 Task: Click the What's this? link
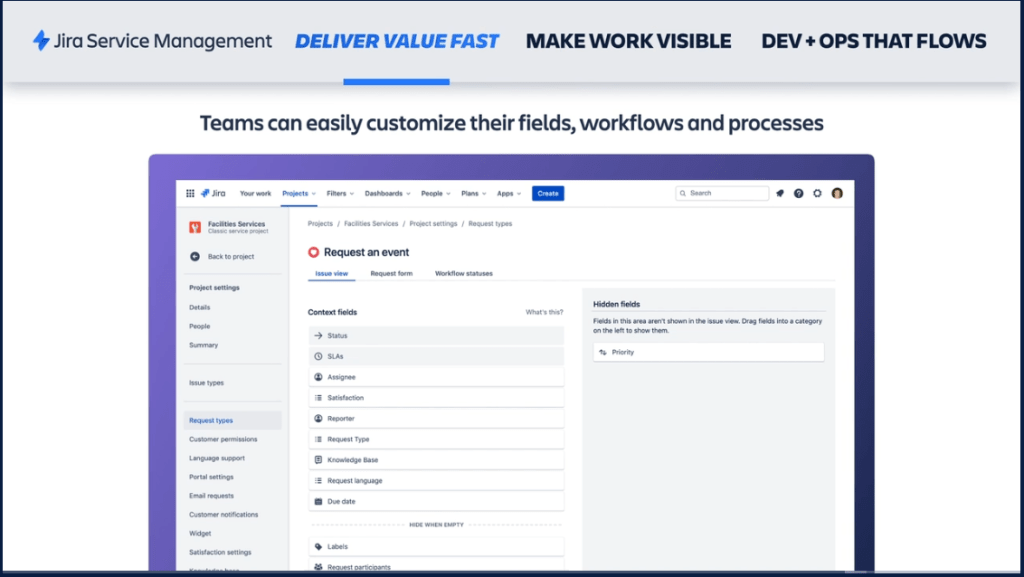pos(544,312)
